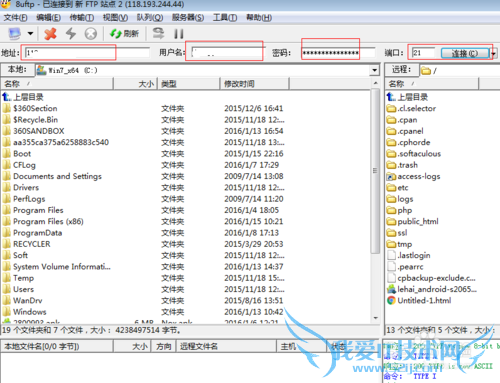
Task: Click the password input field
Action: [338, 53]
